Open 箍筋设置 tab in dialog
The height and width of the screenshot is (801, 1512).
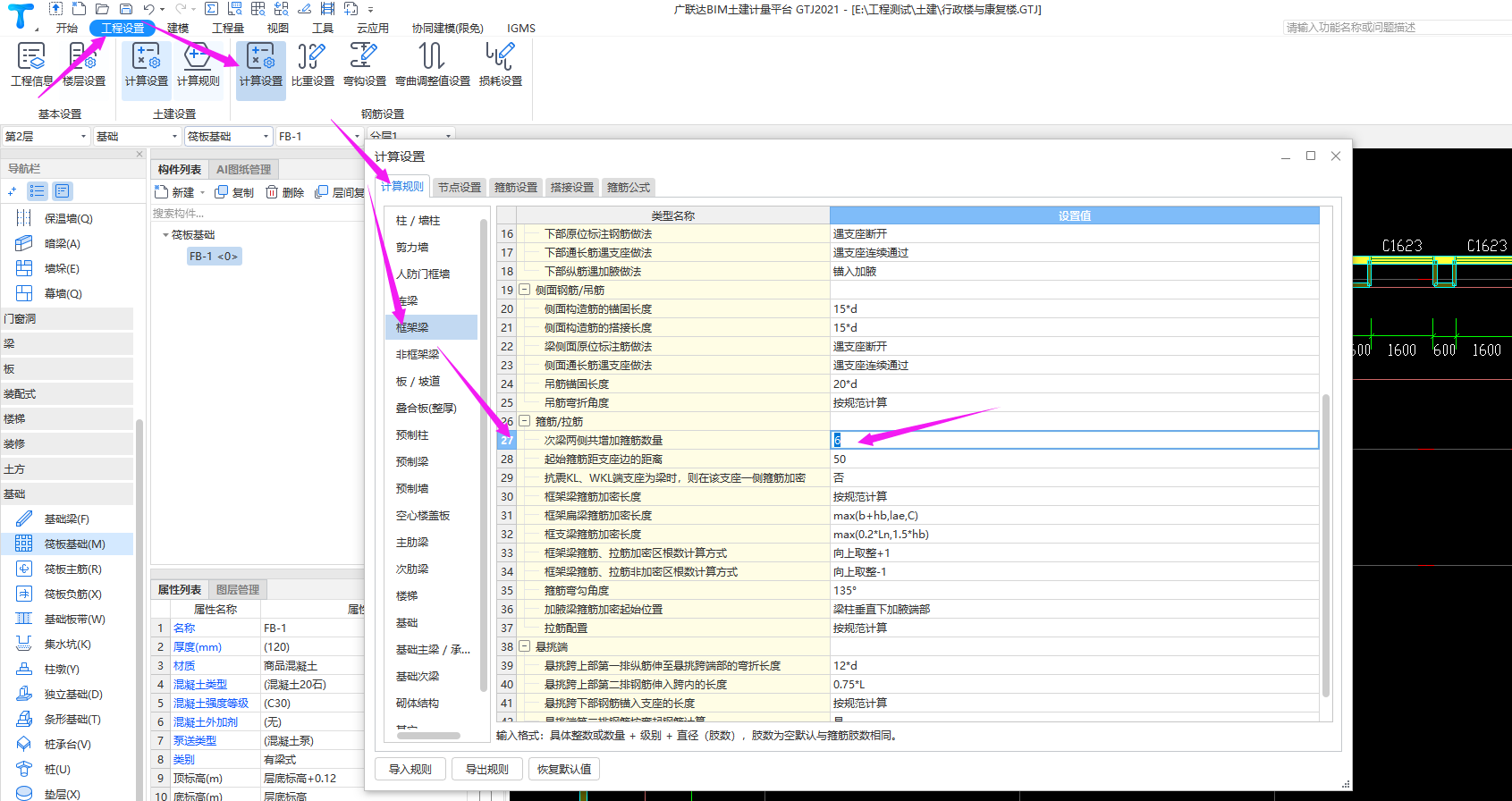(516, 187)
